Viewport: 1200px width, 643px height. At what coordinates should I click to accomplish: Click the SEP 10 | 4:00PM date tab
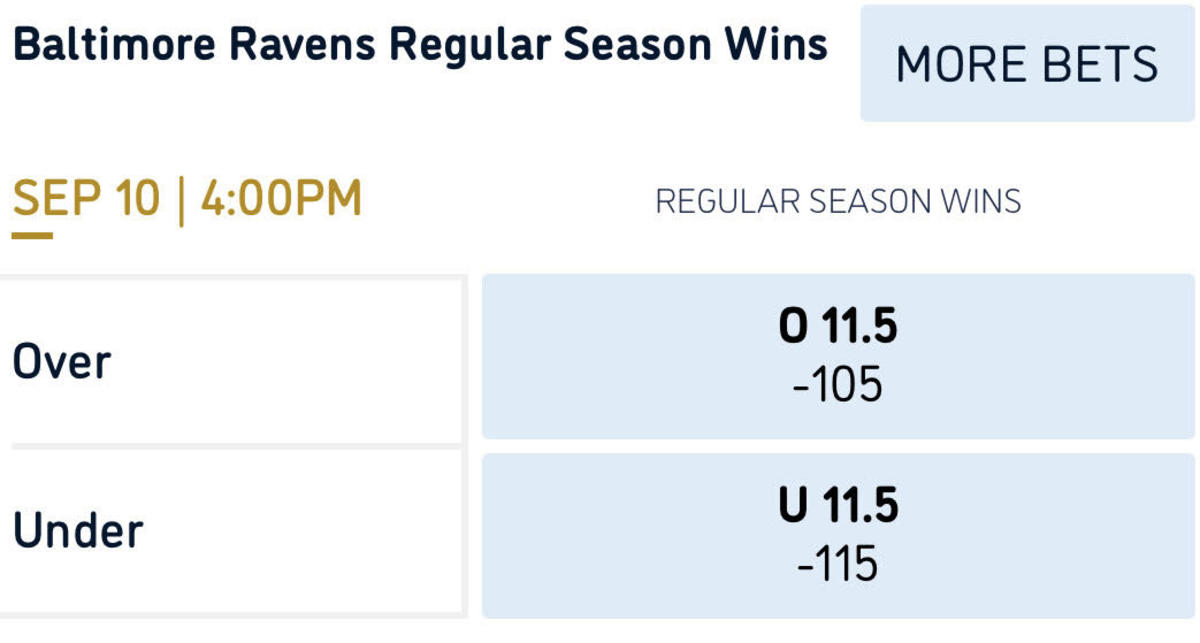[186, 200]
